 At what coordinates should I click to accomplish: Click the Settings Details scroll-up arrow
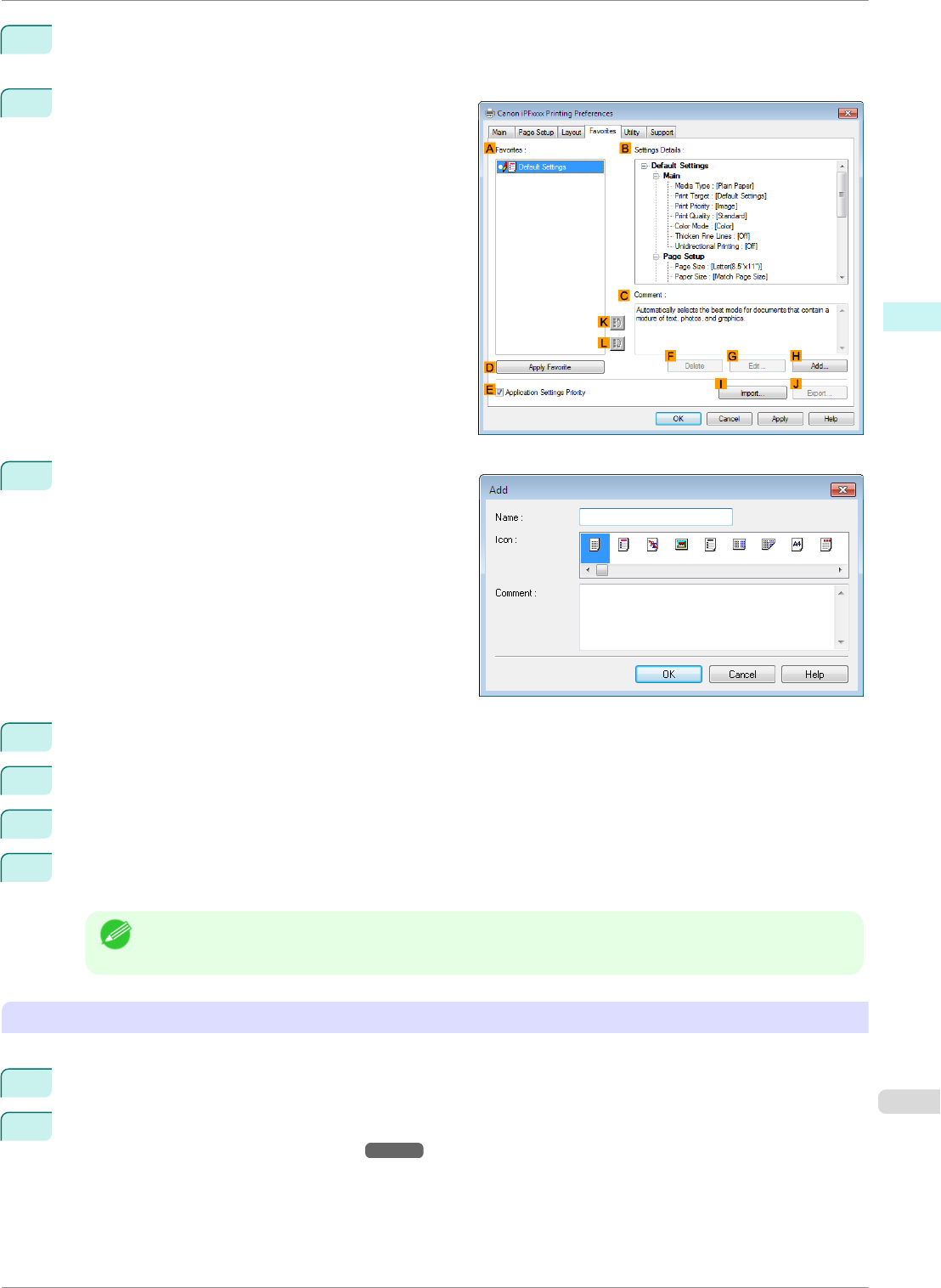[x=842, y=166]
